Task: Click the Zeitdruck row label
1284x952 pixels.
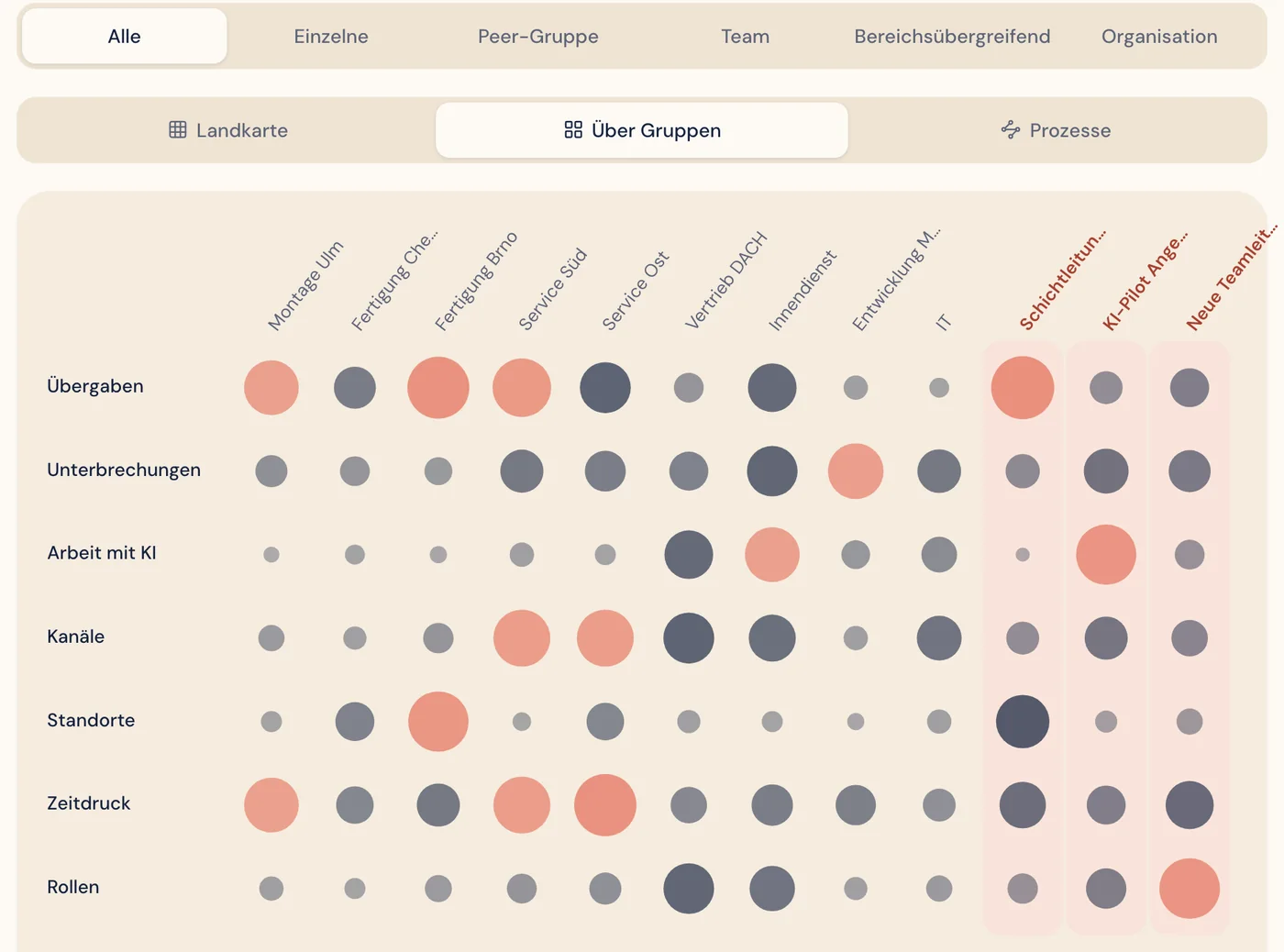Action: tap(89, 803)
